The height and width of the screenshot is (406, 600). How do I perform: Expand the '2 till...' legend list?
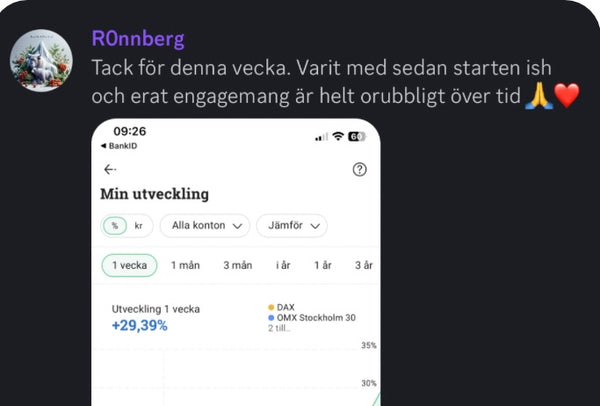pos(279,328)
